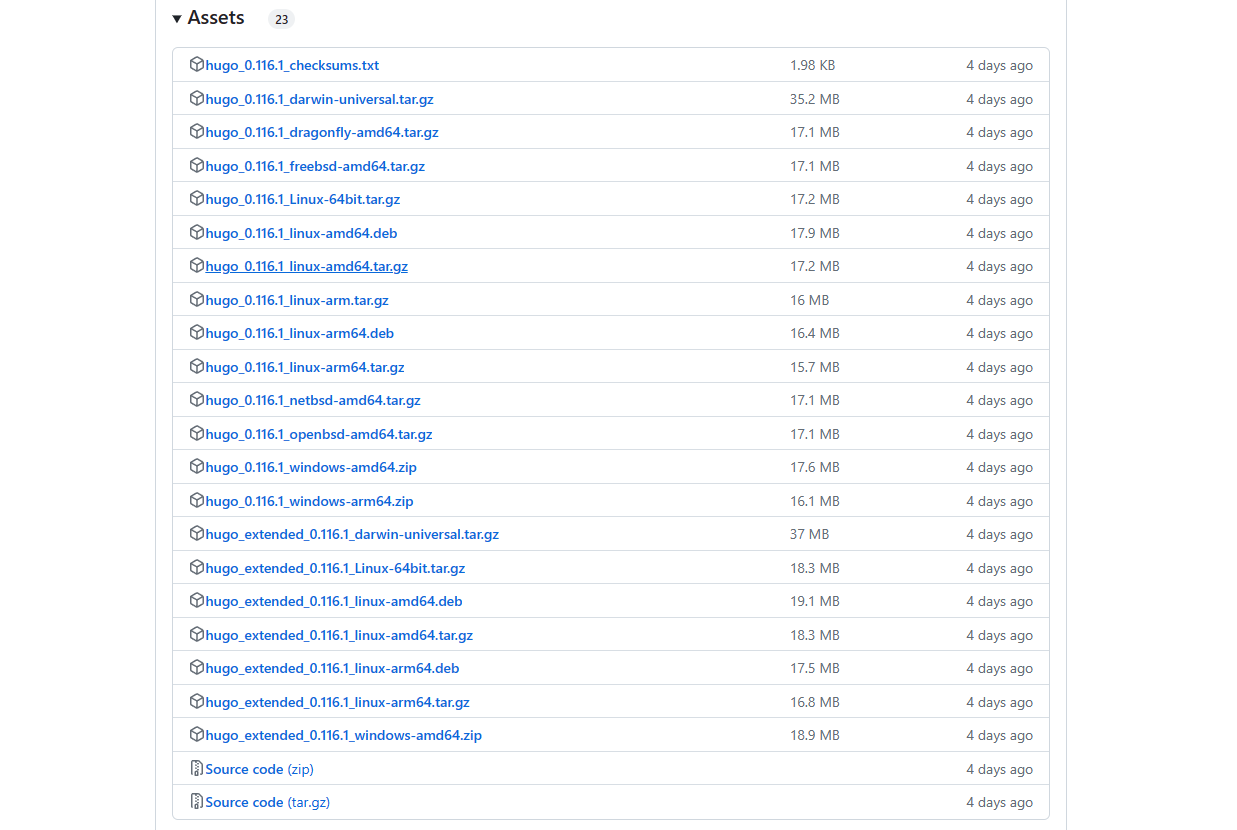The width and height of the screenshot is (1237, 830).
Task: Click package icon beside hugo_0.116.1_freebsd-amd64.tar.gz
Action: click(x=197, y=166)
